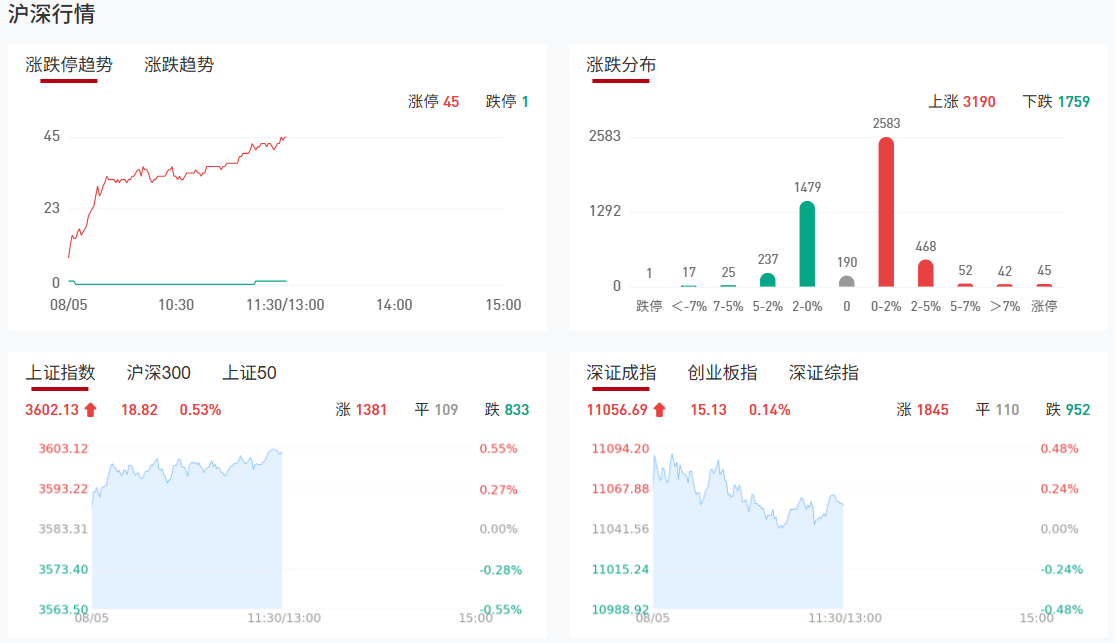Click the 沪深行情 page title
The image size is (1115, 643).
pyautogui.click(x=52, y=15)
